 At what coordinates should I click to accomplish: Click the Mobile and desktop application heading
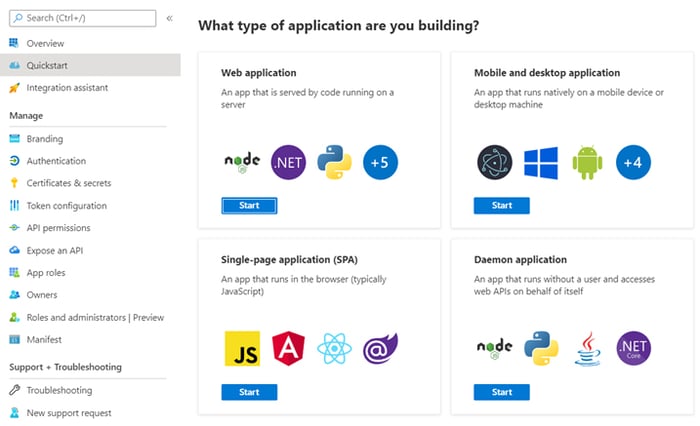[x=547, y=73]
